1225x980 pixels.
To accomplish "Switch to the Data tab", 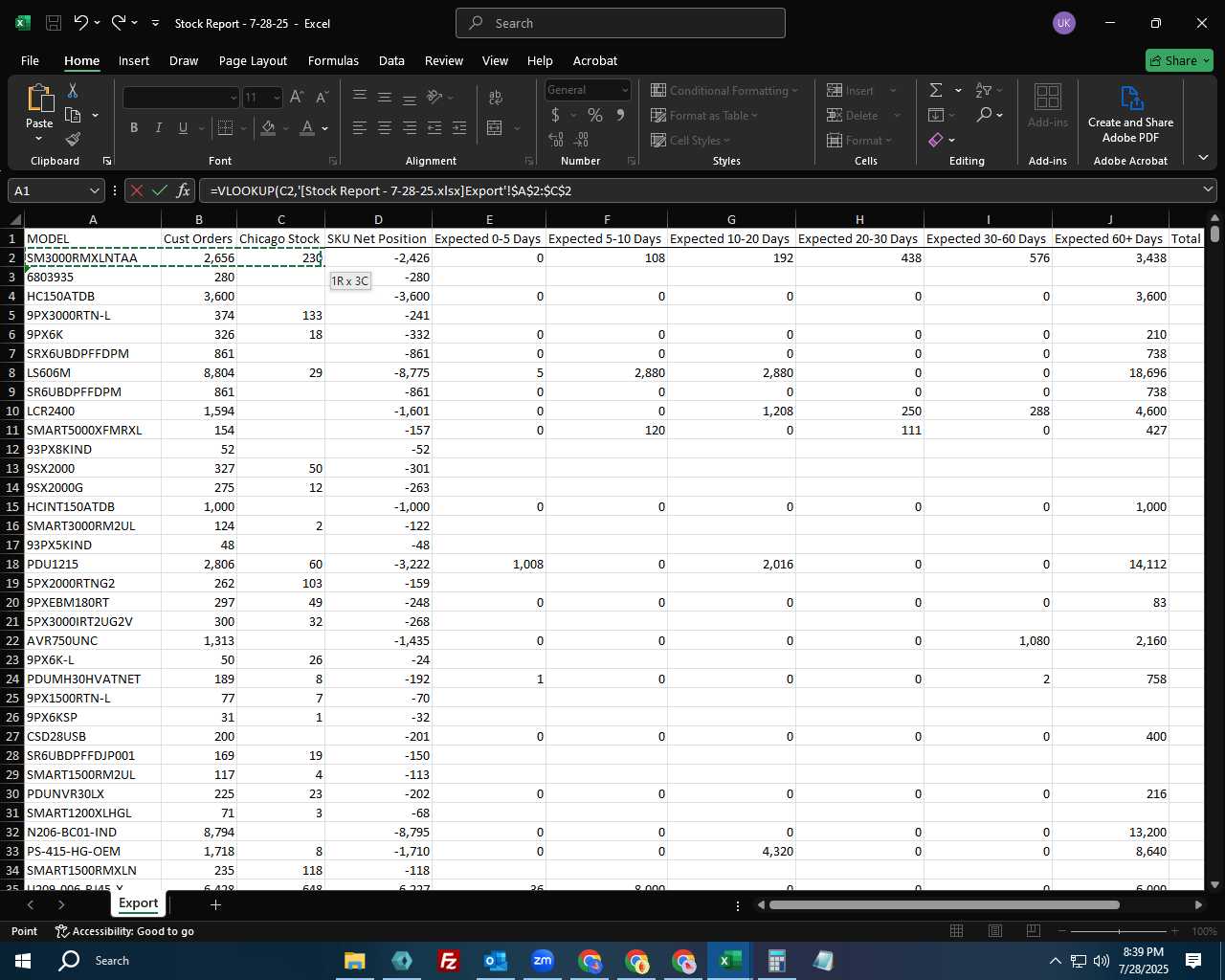I will (x=391, y=60).
